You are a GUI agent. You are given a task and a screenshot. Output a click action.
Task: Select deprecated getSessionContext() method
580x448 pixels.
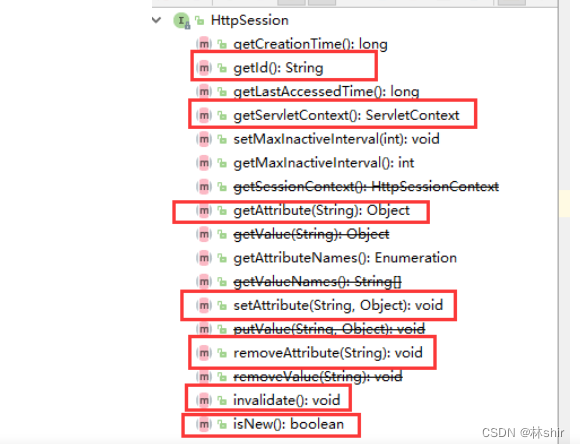coord(366,186)
